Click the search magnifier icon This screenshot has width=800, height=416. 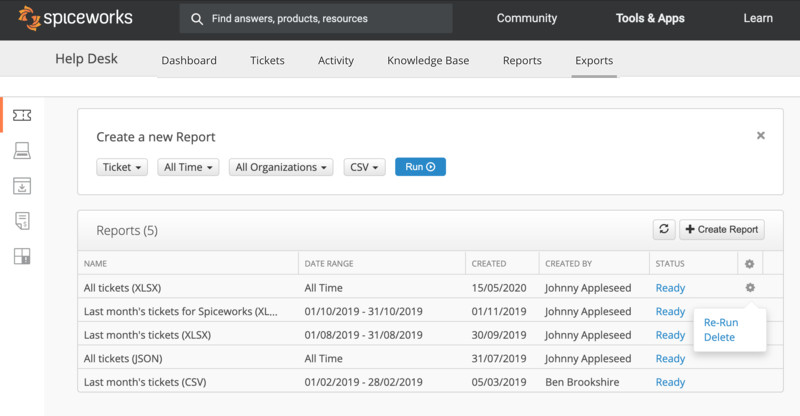point(197,19)
